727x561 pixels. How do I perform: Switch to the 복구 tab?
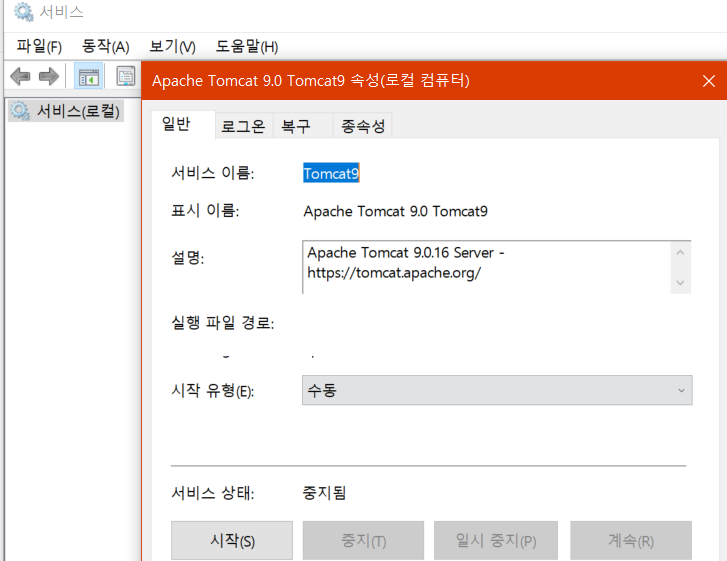(x=303, y=126)
